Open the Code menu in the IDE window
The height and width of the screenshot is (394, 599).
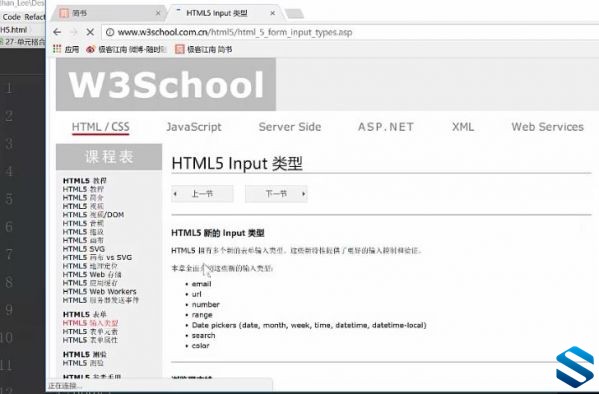click(11, 17)
